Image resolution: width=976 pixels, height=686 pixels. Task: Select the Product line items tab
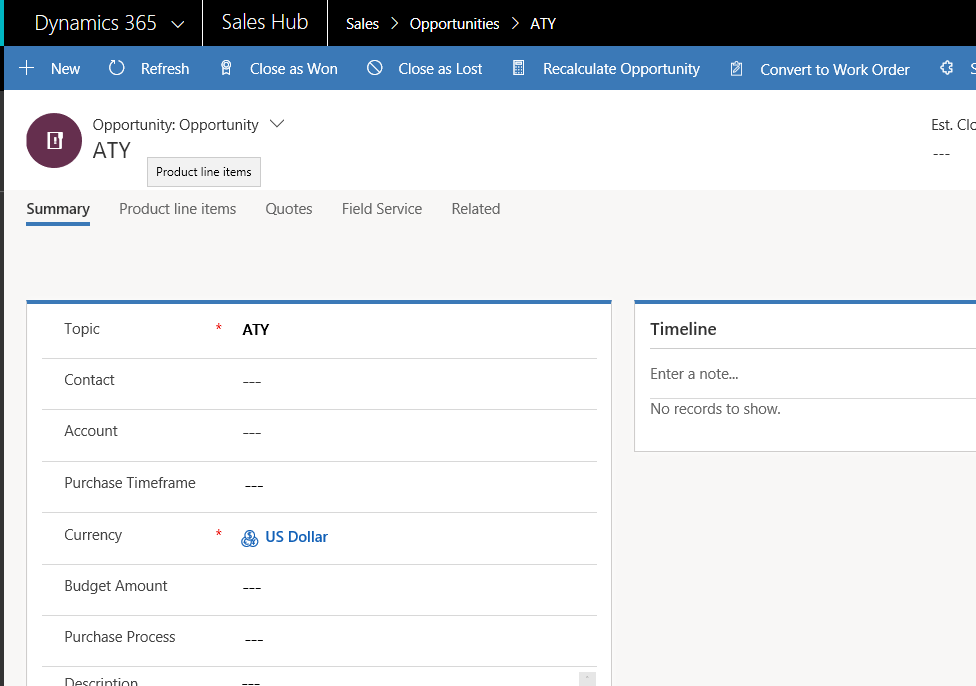[x=177, y=209]
